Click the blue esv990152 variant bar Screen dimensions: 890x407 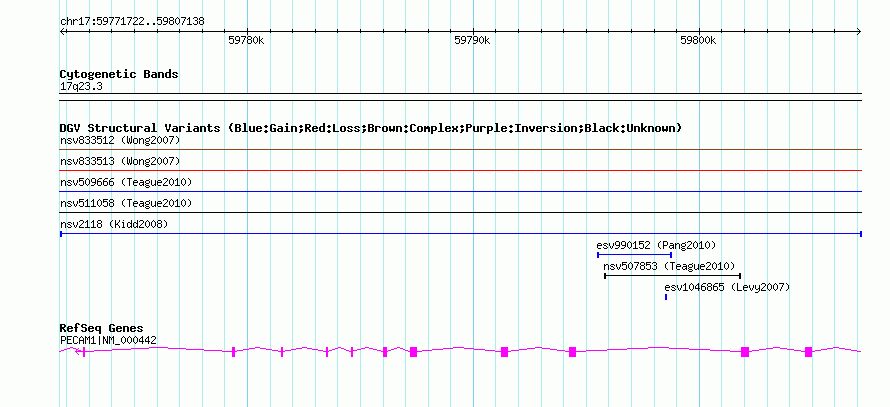pyautogui.click(x=634, y=255)
